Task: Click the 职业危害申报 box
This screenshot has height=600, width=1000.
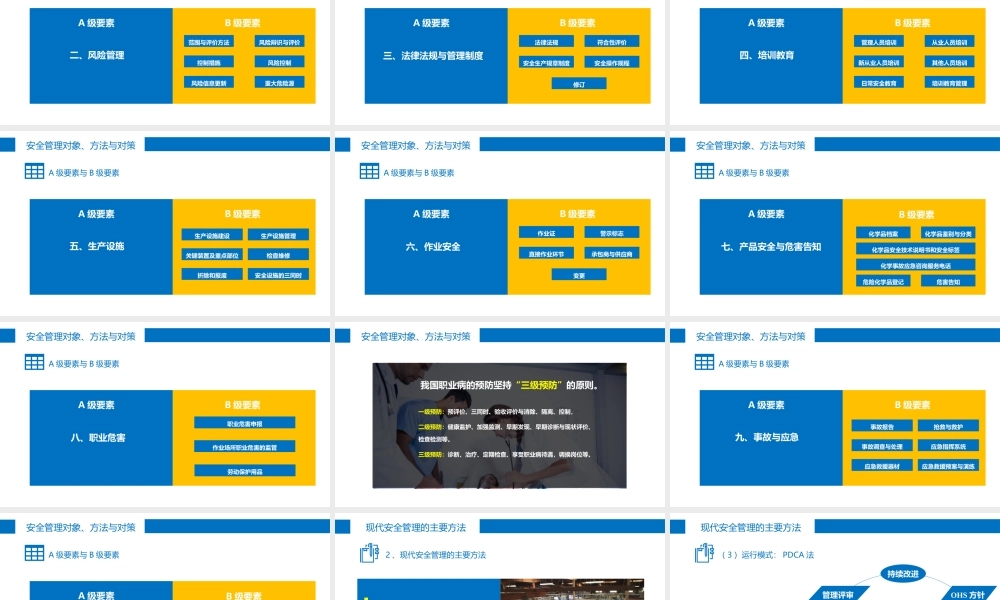Action: click(245, 423)
